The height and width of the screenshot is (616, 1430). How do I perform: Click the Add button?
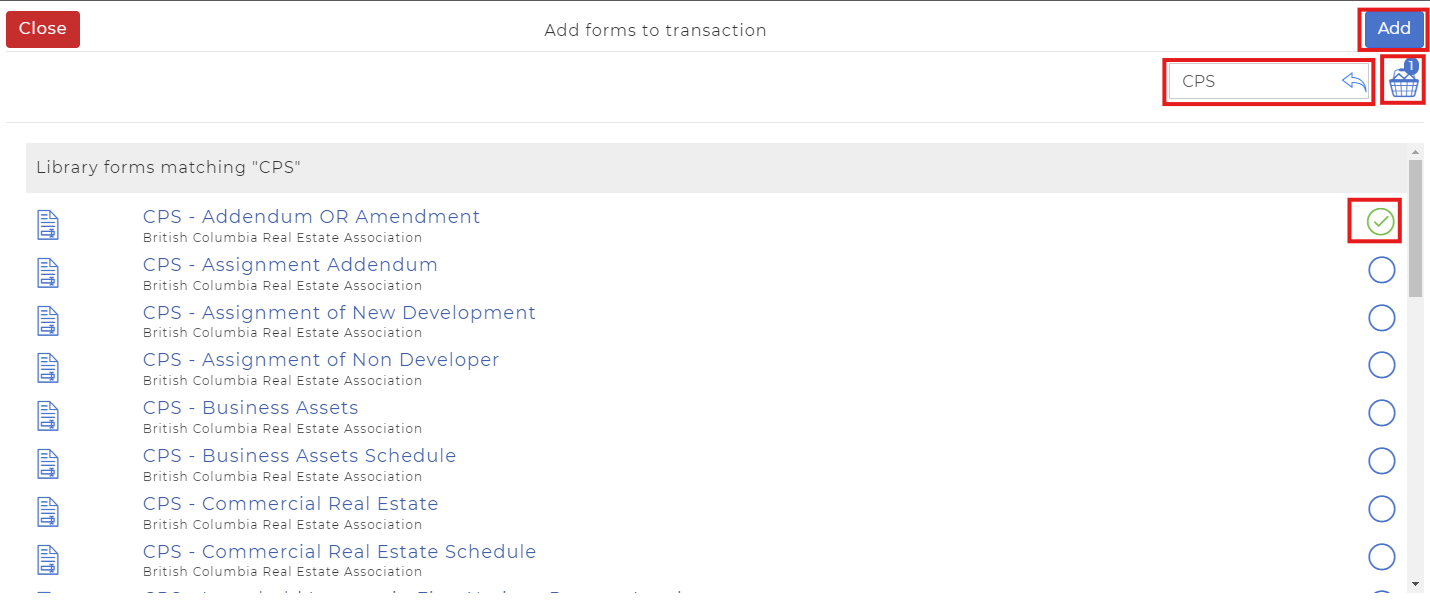click(1393, 28)
